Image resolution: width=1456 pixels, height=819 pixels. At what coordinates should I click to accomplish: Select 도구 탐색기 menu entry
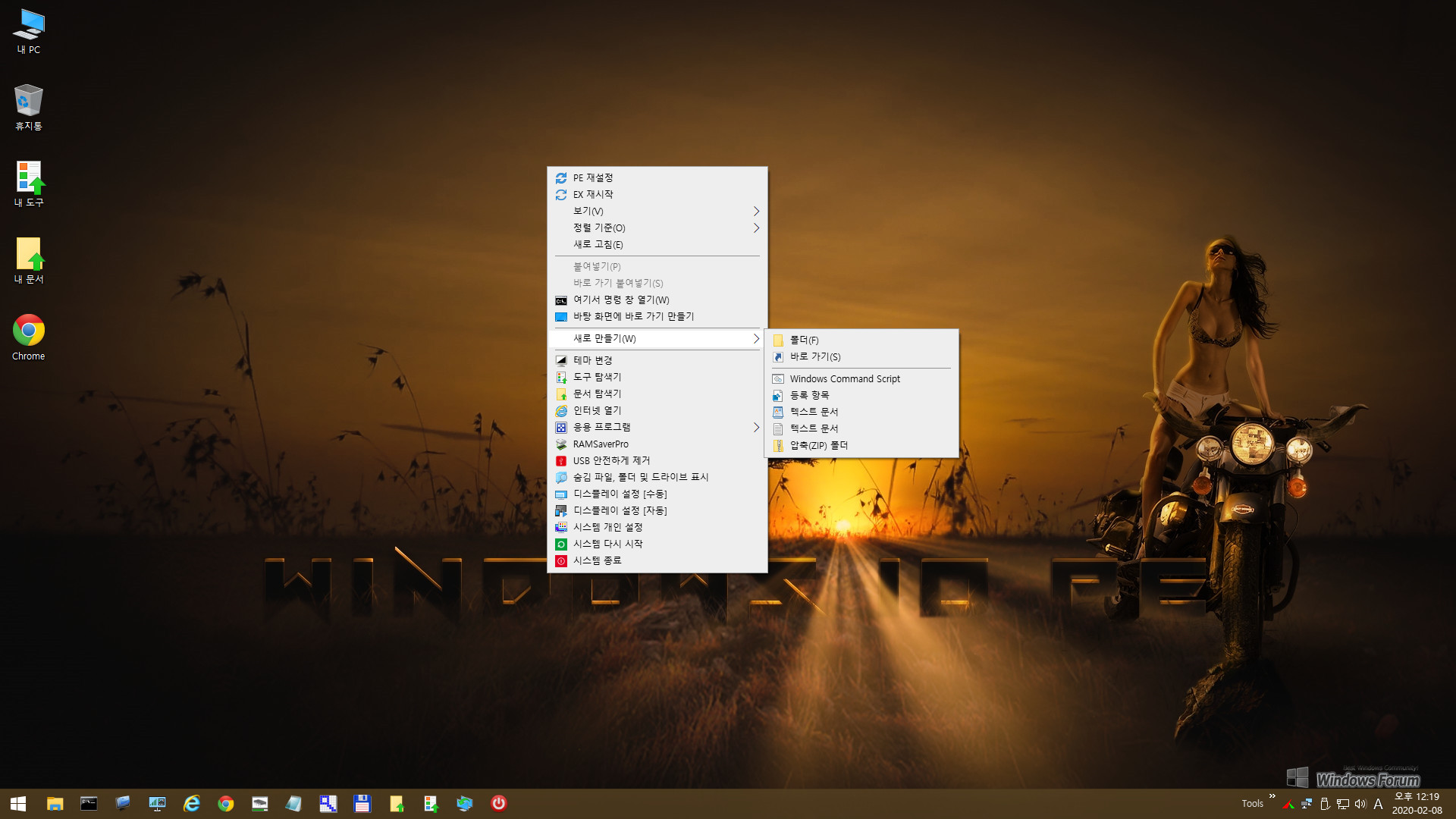tap(657, 377)
